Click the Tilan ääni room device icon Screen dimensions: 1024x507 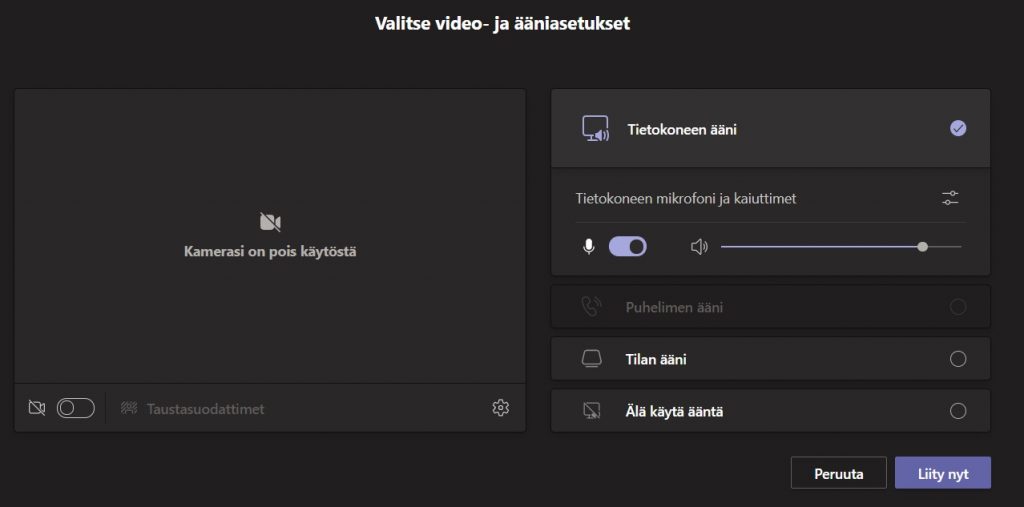[592, 359]
